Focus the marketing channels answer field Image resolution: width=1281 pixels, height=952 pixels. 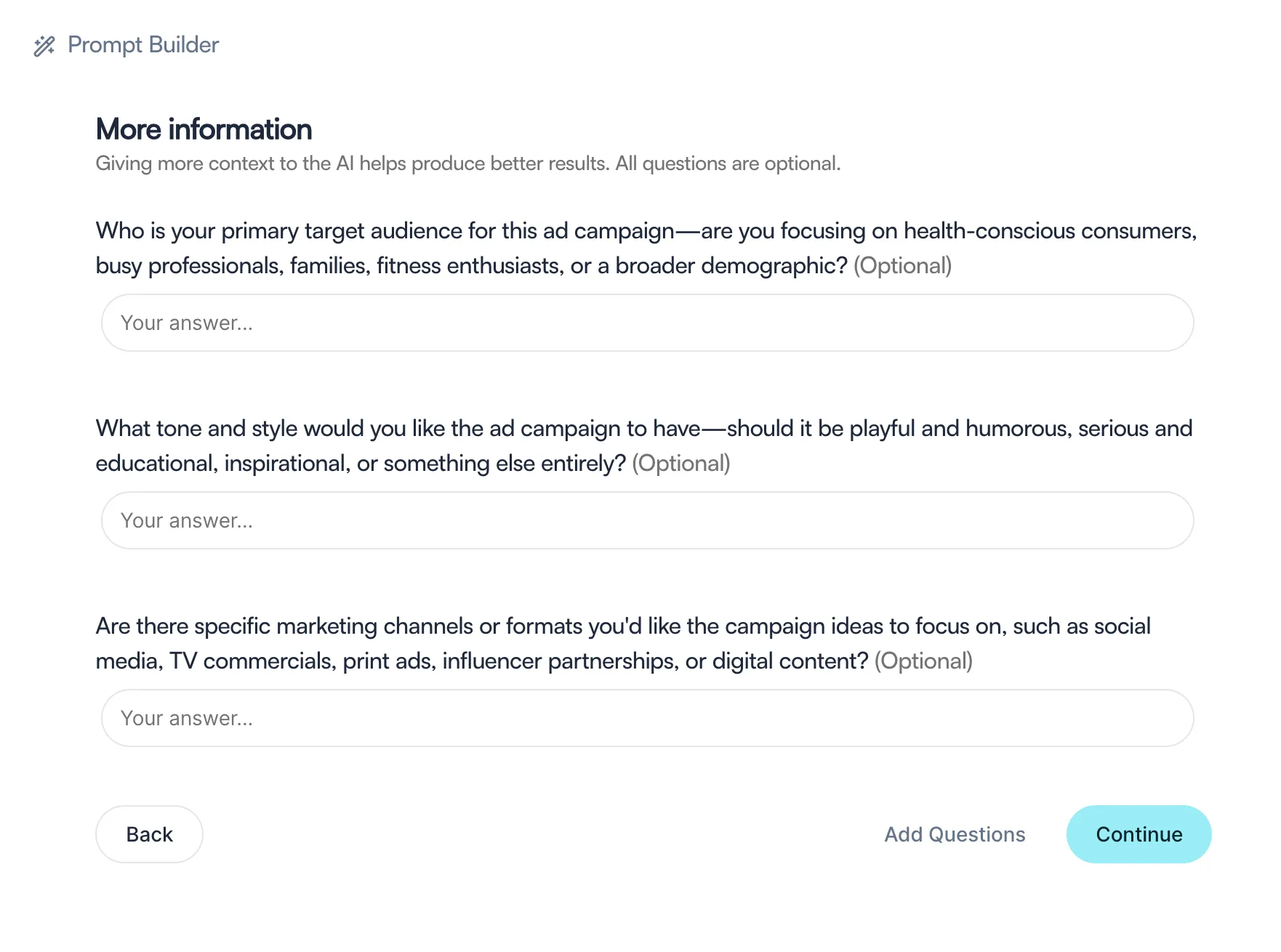(x=647, y=718)
